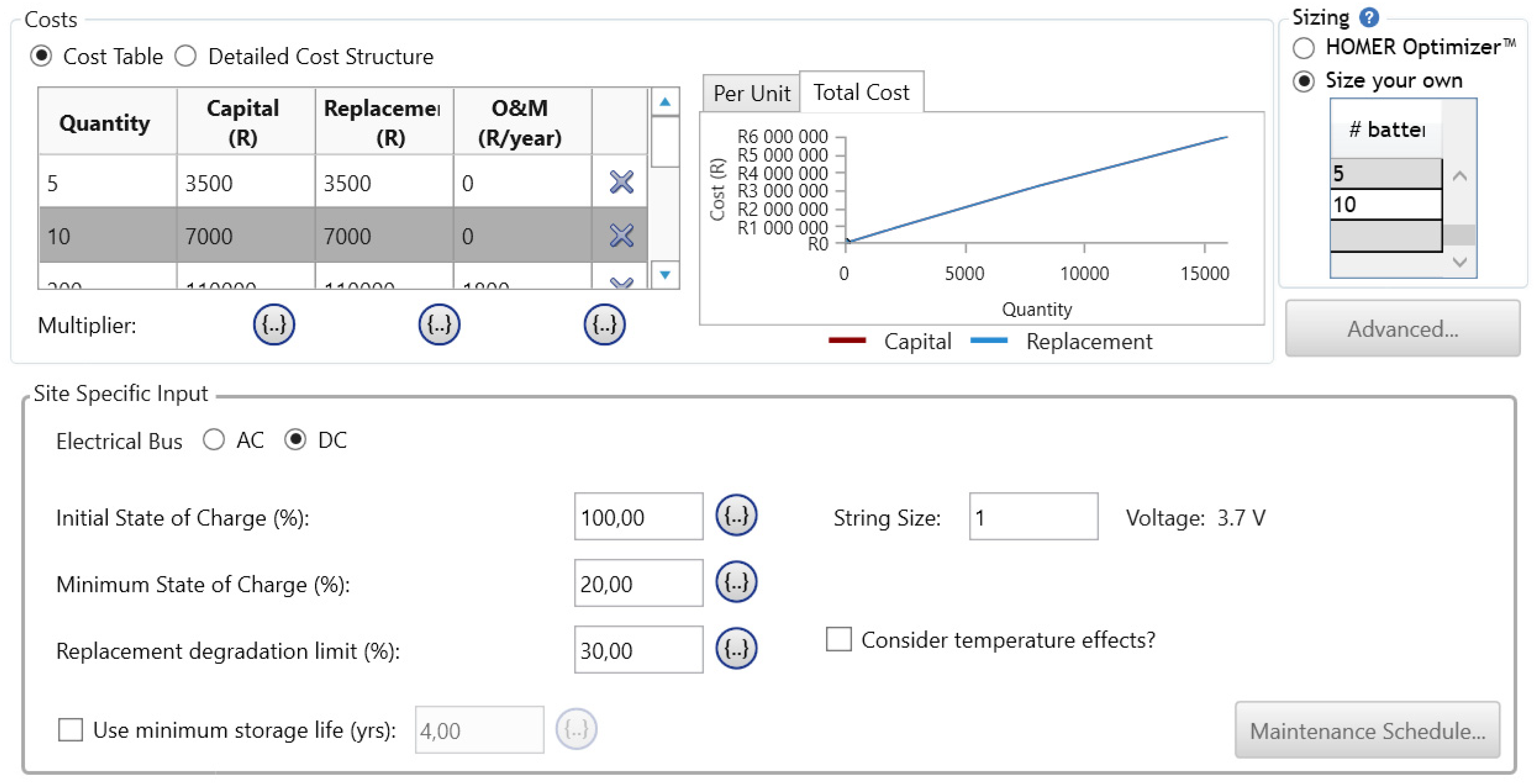Click the String Size input field
This screenshot has width=1538, height=784.
coord(1033,517)
